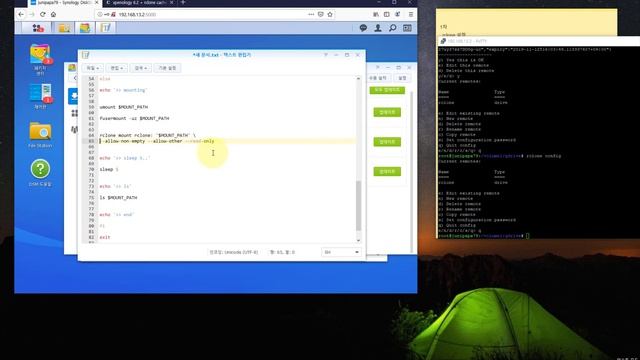Viewport: 640px width, 360px height.
Task: Open the Control Panel desktop shortcut
Action: 40,96
